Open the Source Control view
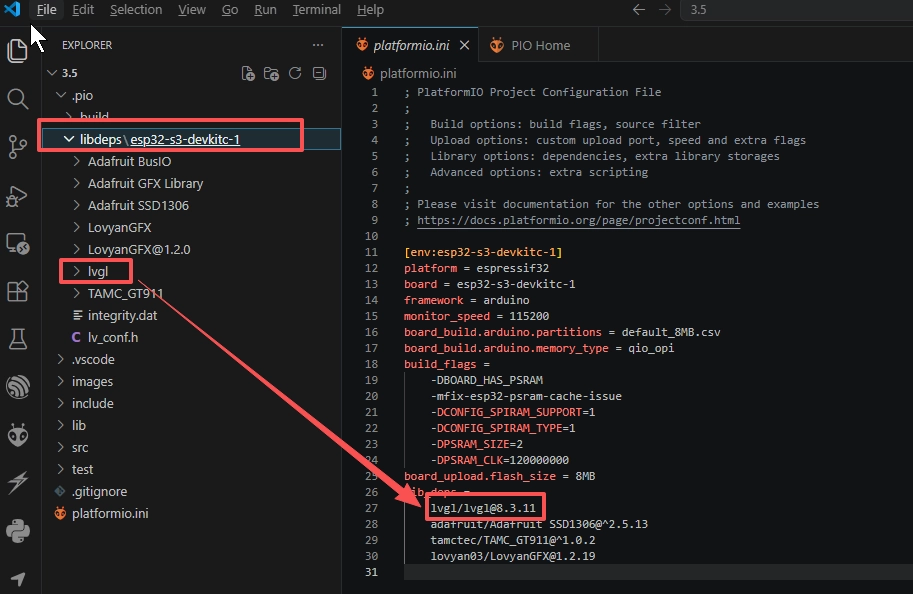Screen dimensions: 913x594 tap(17, 147)
